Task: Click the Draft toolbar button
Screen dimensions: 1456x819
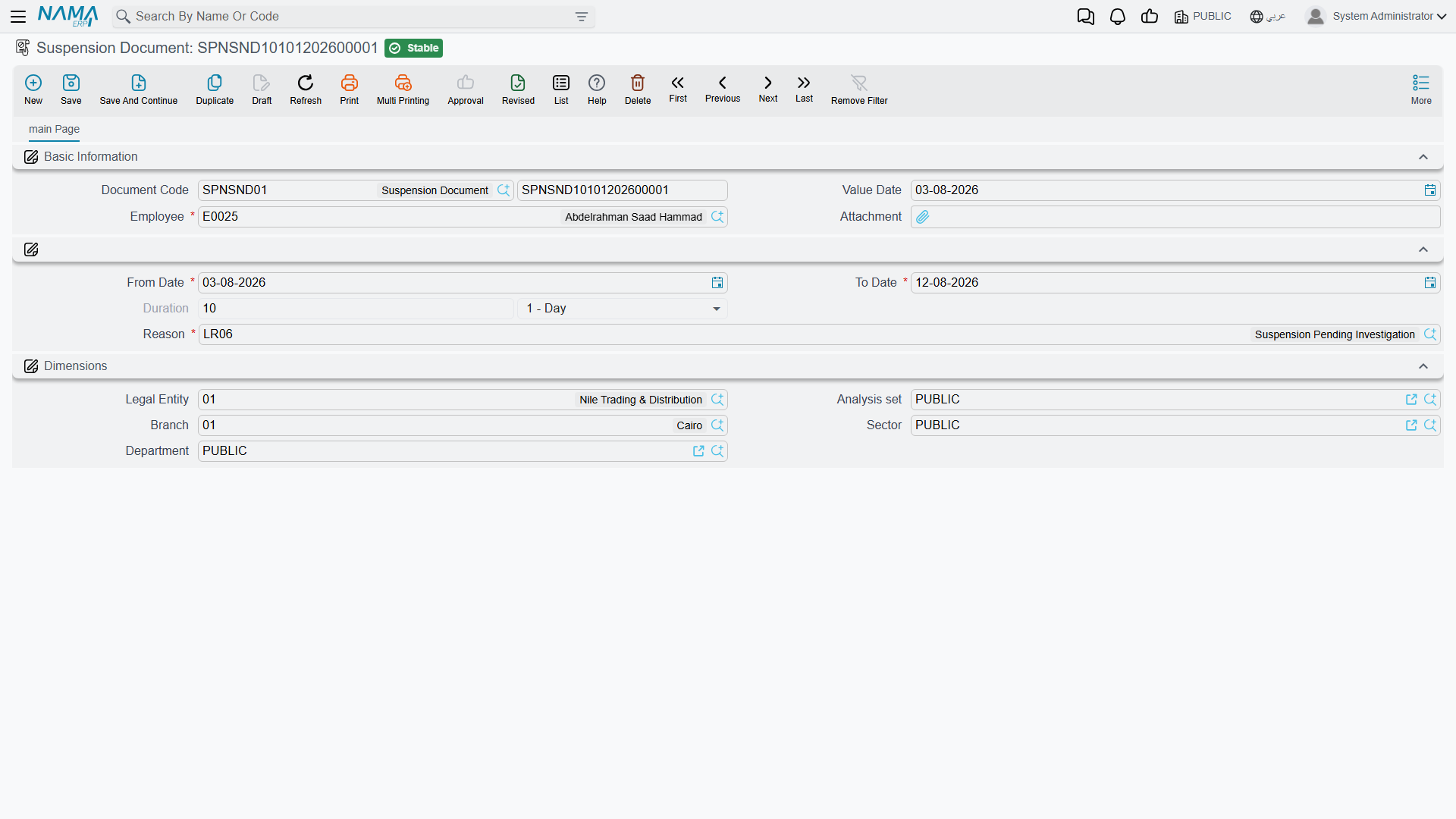Action: [x=262, y=89]
